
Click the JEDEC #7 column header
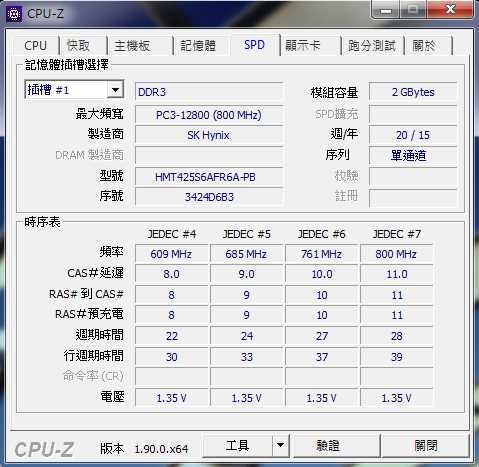[397, 234]
